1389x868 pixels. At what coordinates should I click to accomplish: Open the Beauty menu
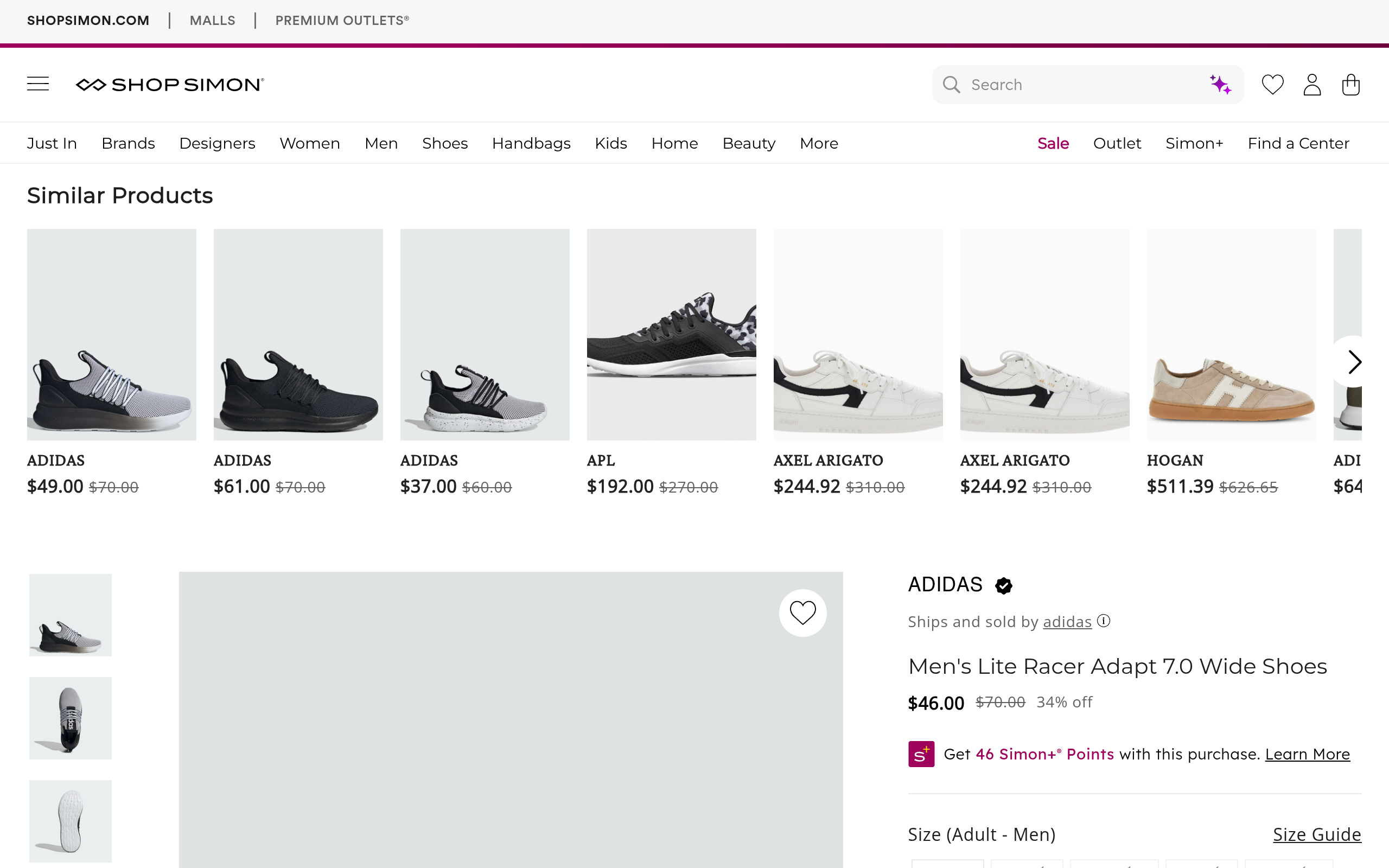click(x=748, y=143)
